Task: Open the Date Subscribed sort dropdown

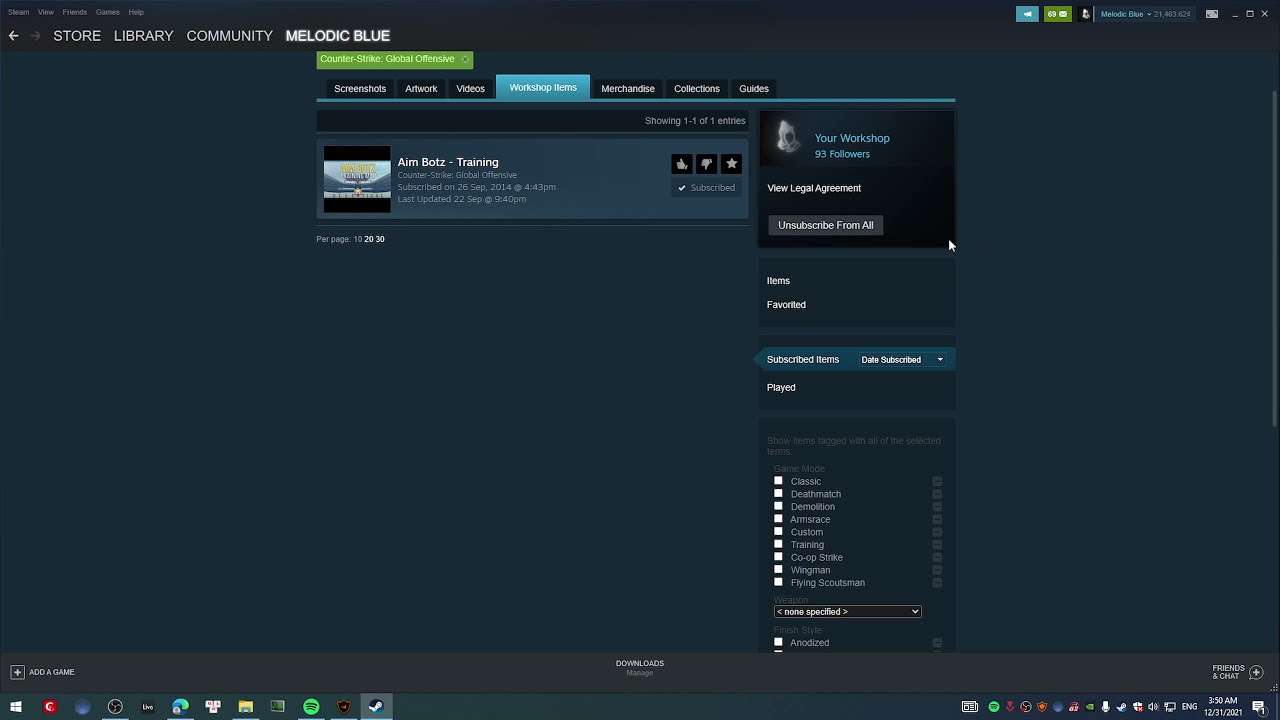Action: (901, 360)
